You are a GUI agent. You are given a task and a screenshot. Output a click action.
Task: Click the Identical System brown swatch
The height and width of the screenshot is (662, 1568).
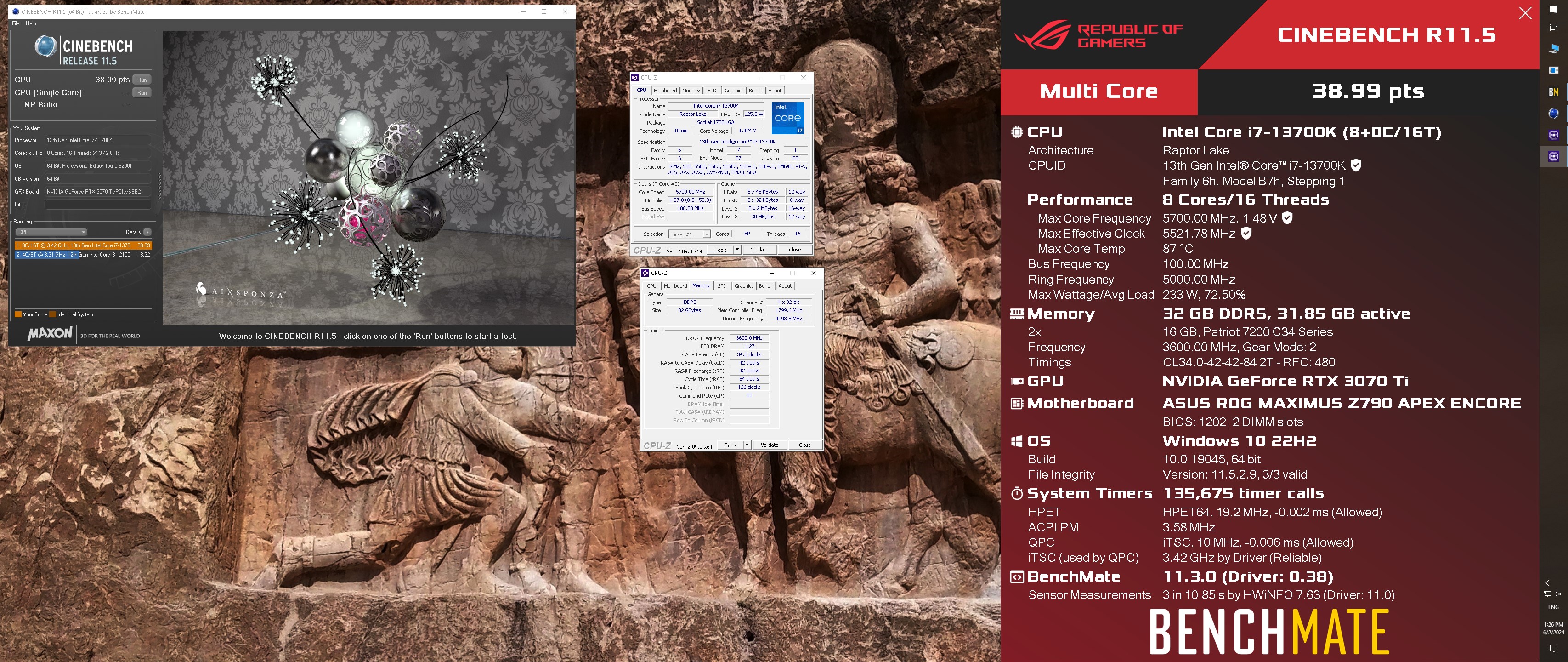[53, 314]
